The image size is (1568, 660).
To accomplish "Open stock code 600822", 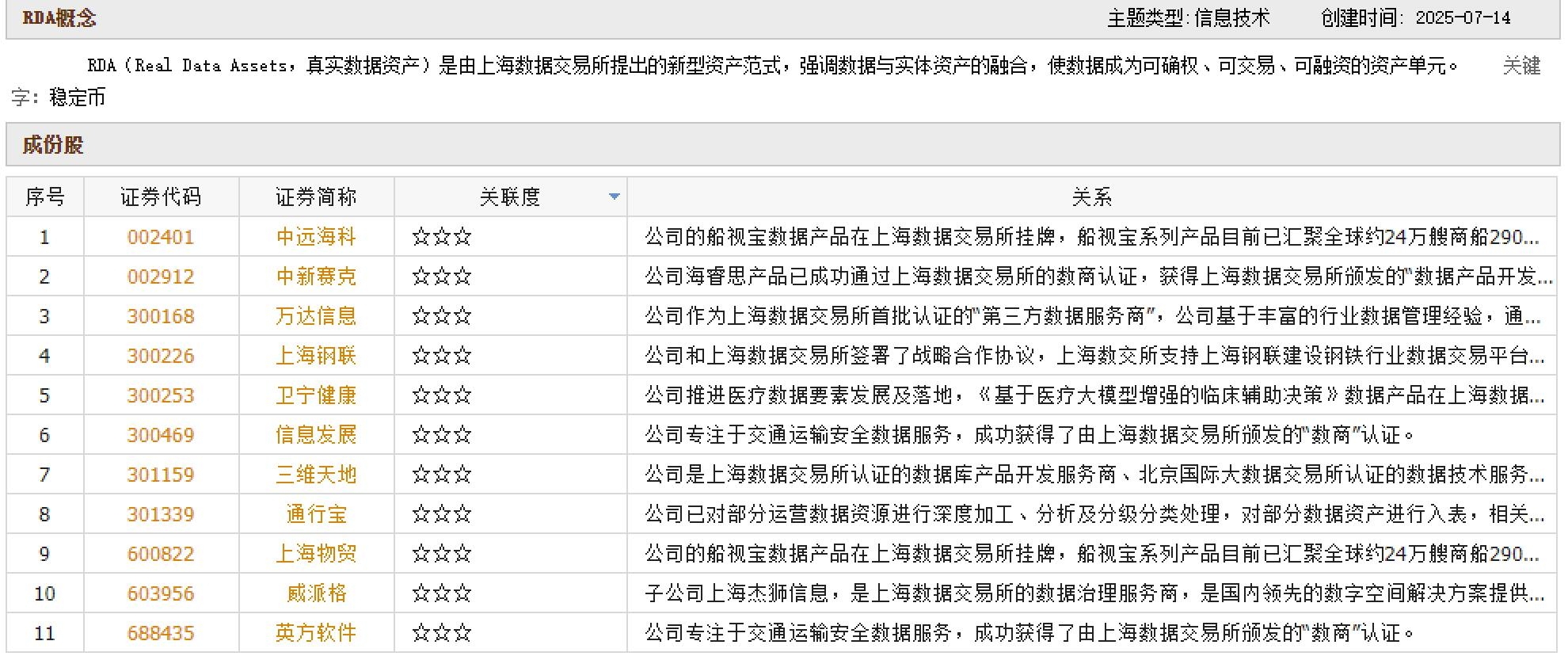I will point(161,554).
